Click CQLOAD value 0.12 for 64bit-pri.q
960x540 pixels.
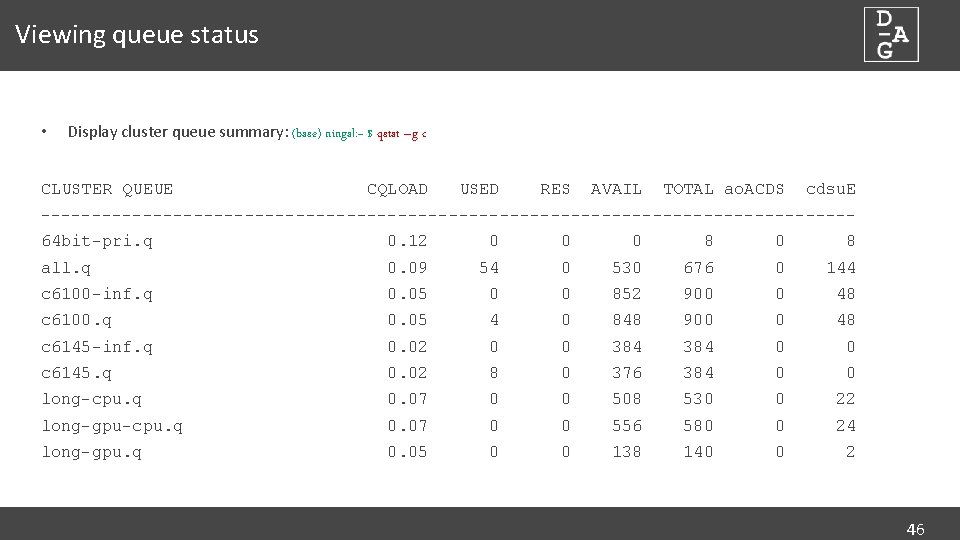click(x=408, y=241)
